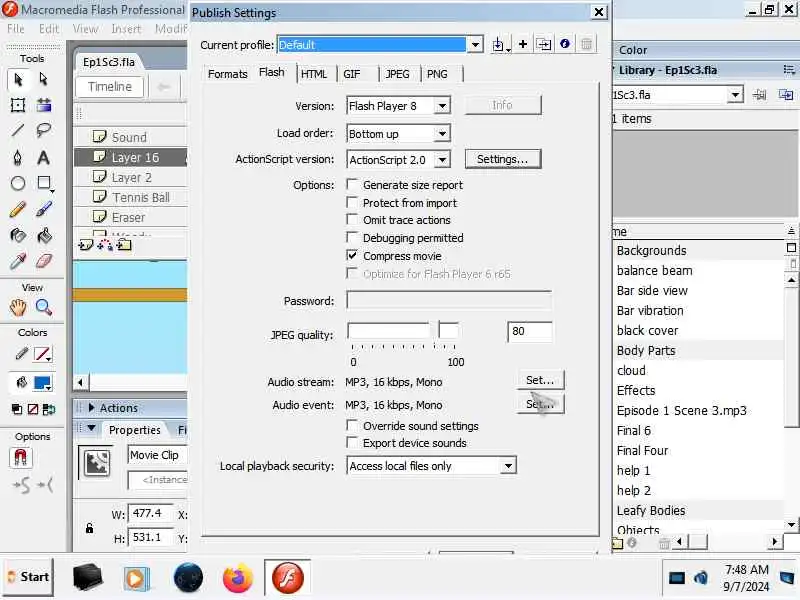The image size is (800, 600).
Task: Select the Brush tool
Action: pos(44,209)
